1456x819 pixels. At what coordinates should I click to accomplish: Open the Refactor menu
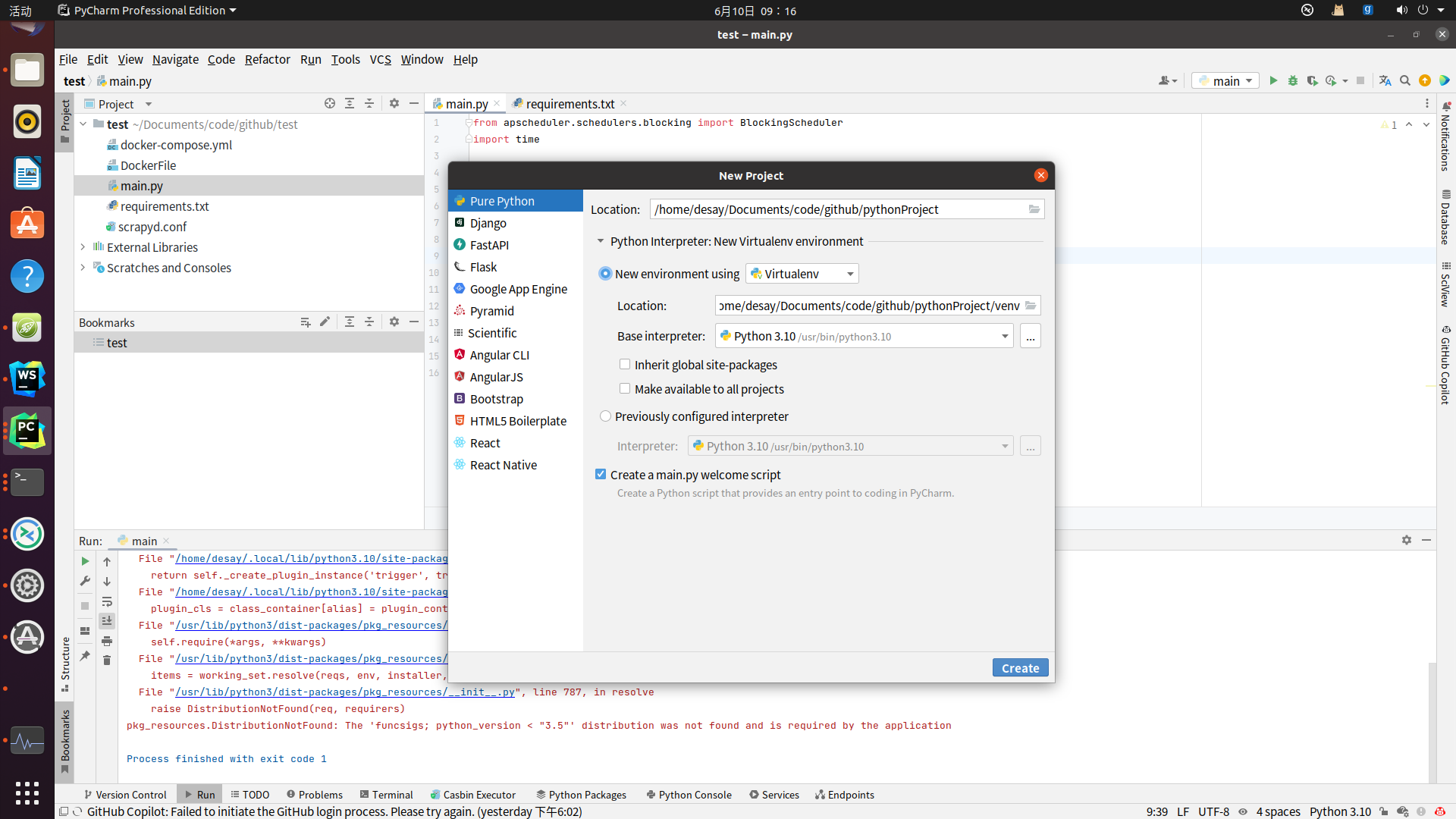pos(267,59)
